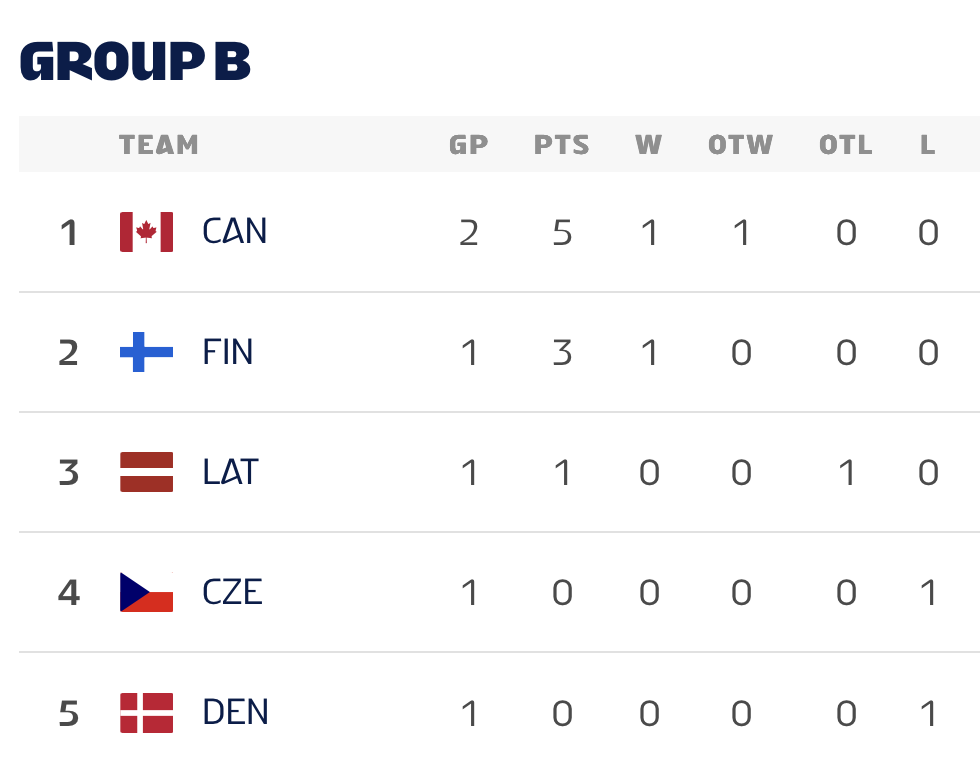Click the OTL column header
This screenshot has width=980, height=772.
tap(846, 145)
